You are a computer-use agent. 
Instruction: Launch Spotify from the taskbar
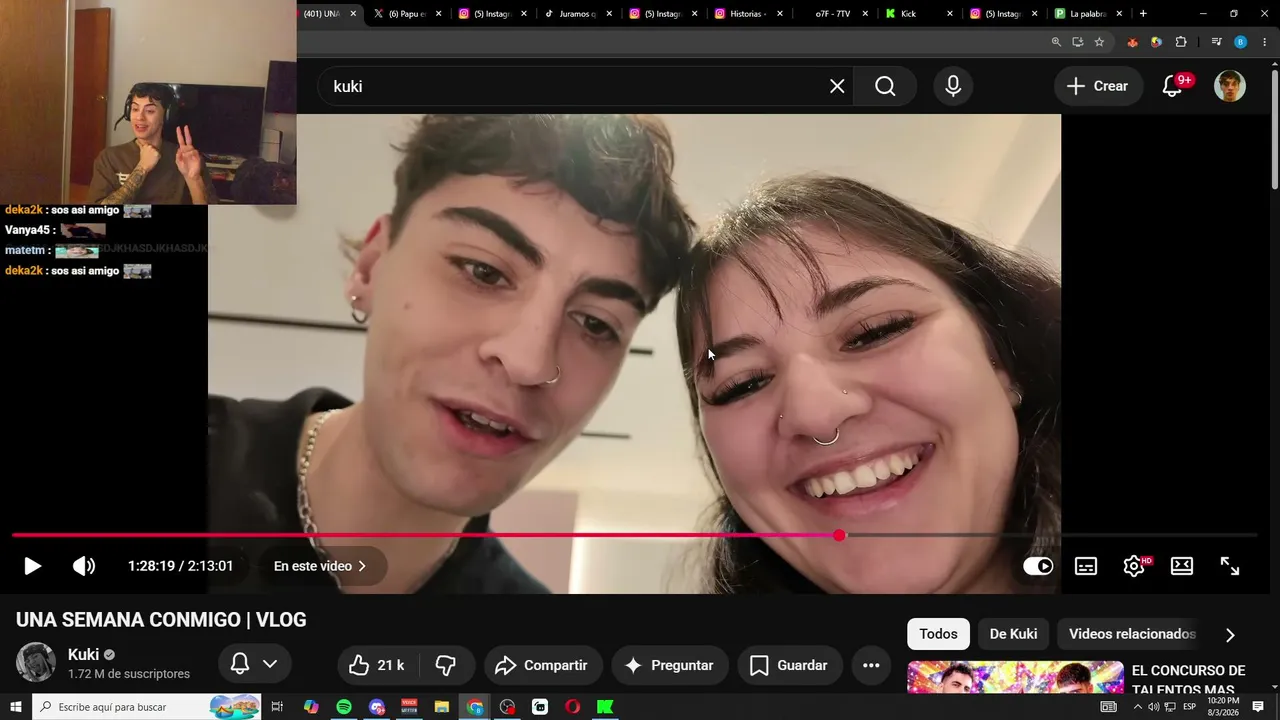point(344,707)
